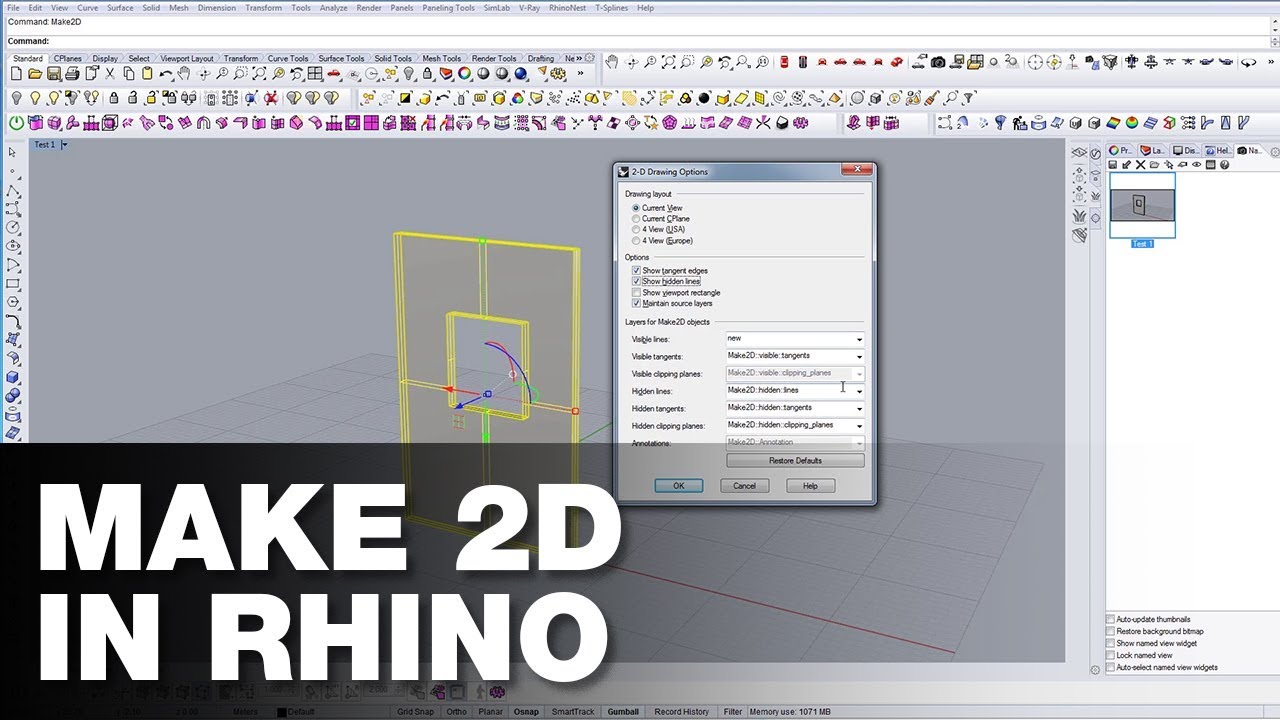
Task: Select the Test 1 named view thumbnail
Action: point(1141,203)
